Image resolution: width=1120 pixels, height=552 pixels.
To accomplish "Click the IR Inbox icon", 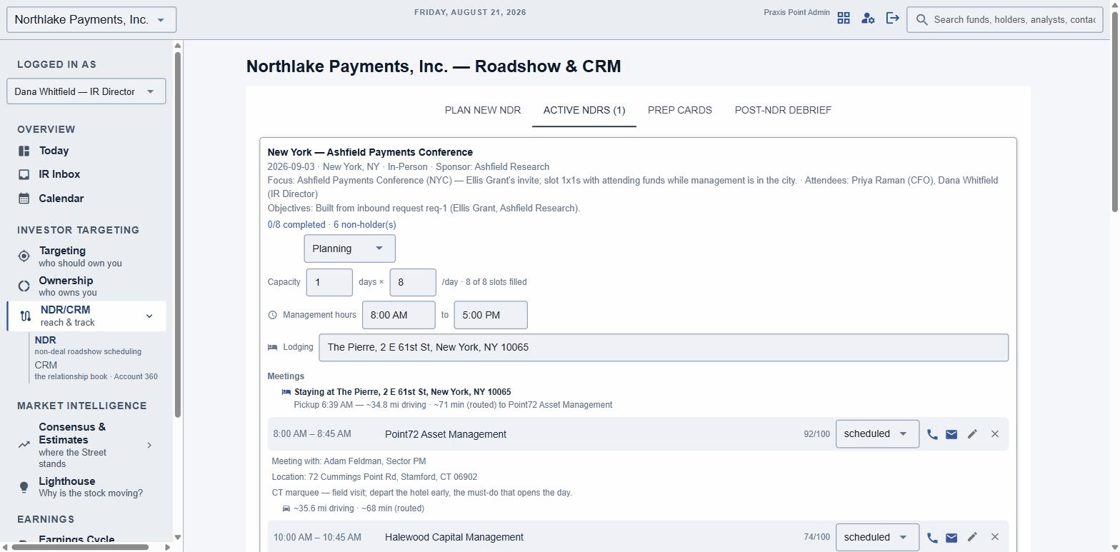I will [24, 174].
